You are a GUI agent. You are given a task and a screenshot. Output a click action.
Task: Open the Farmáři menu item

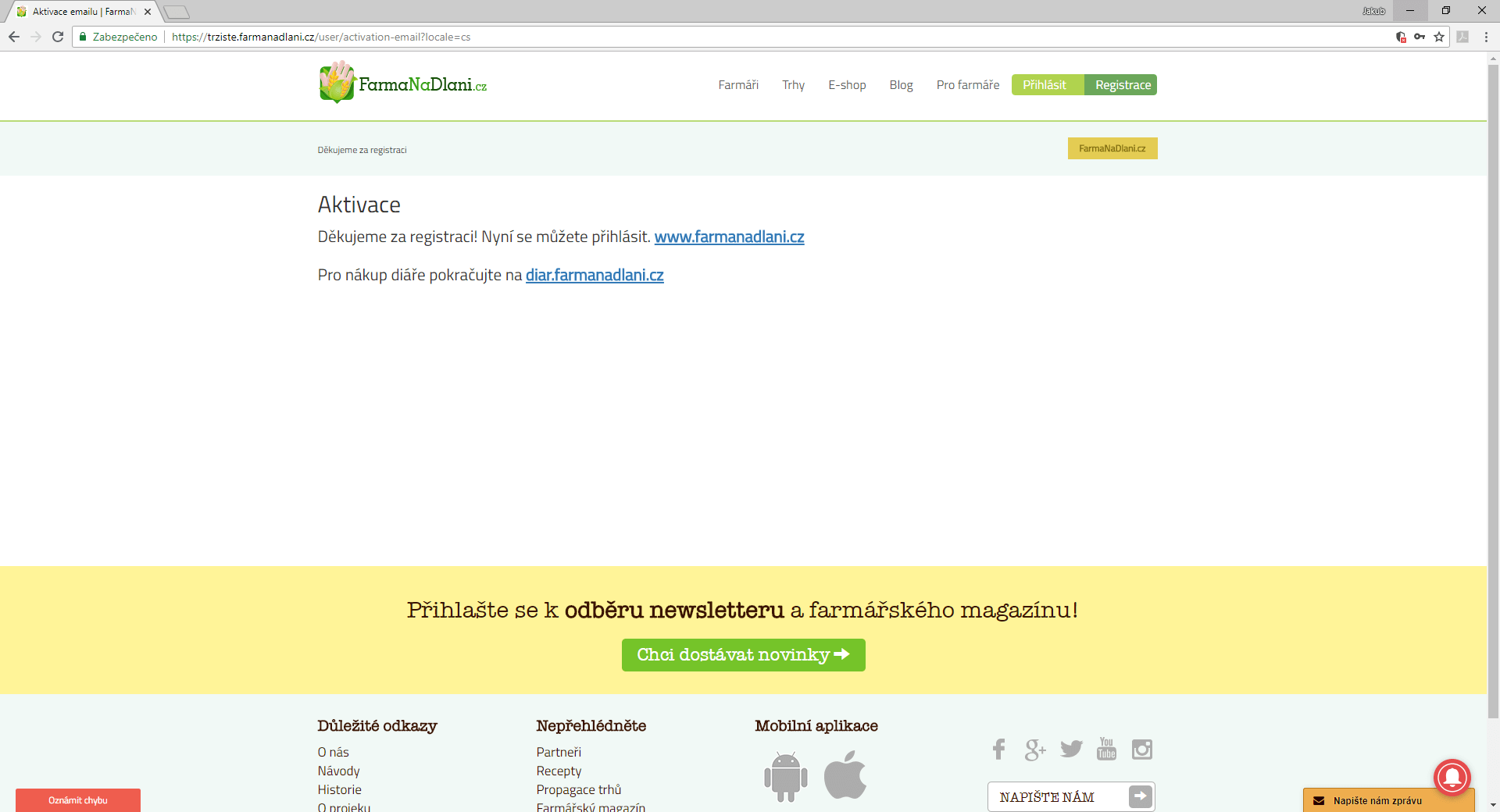(738, 85)
